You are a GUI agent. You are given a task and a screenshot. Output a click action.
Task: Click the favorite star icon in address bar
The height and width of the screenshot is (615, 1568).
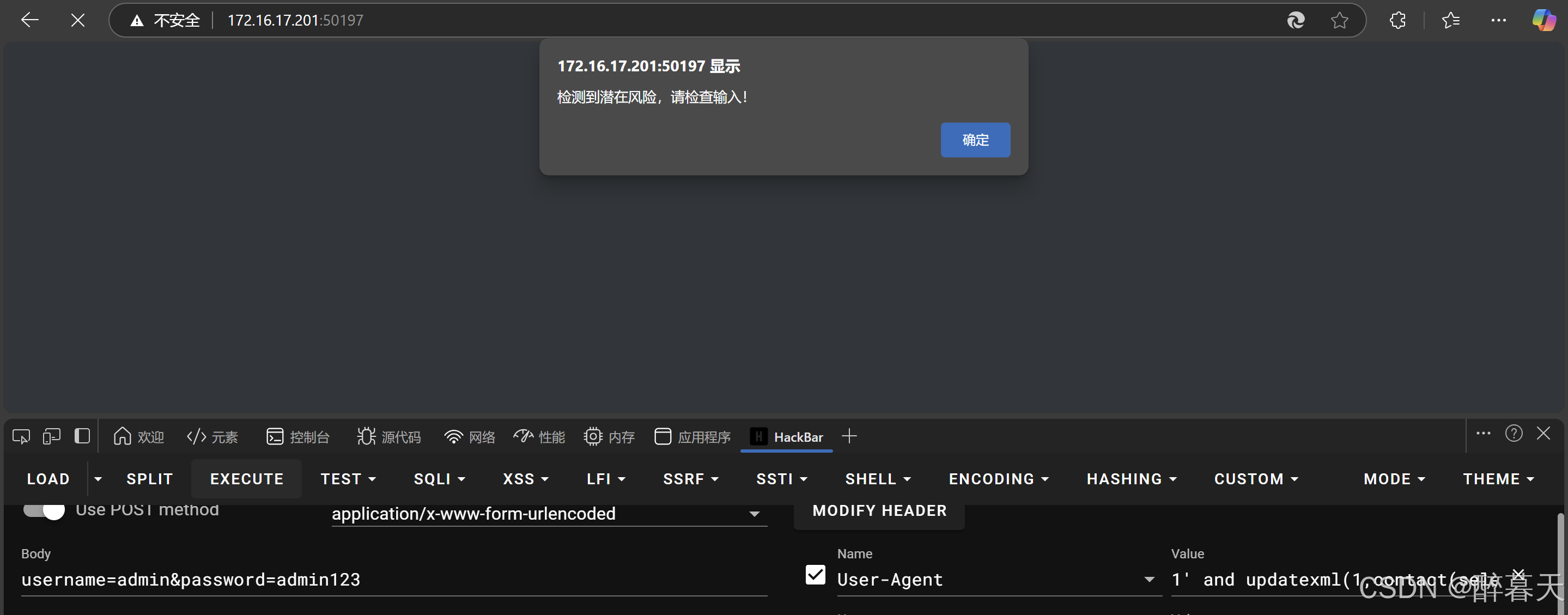[x=1339, y=20]
